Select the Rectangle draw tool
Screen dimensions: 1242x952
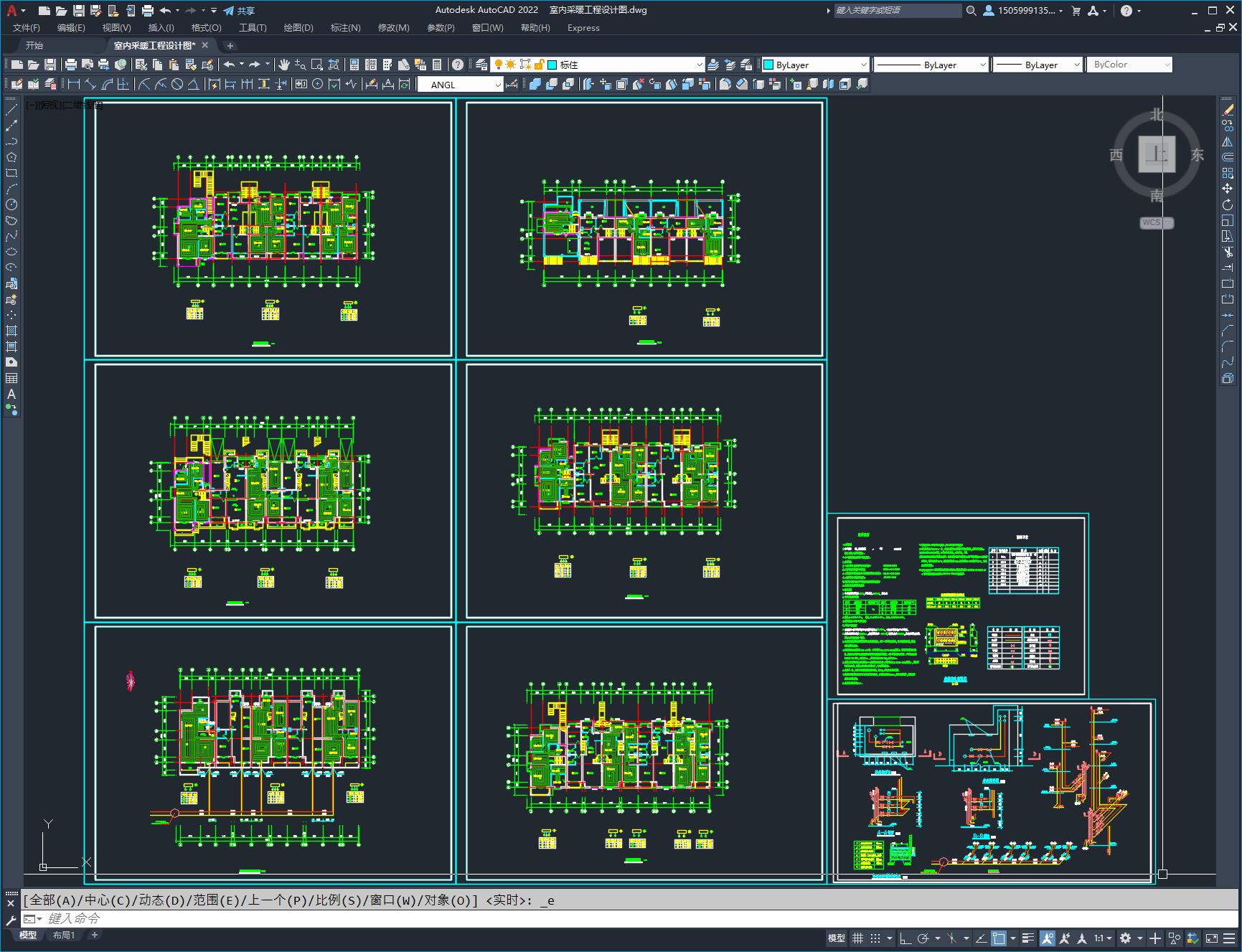coord(11,173)
